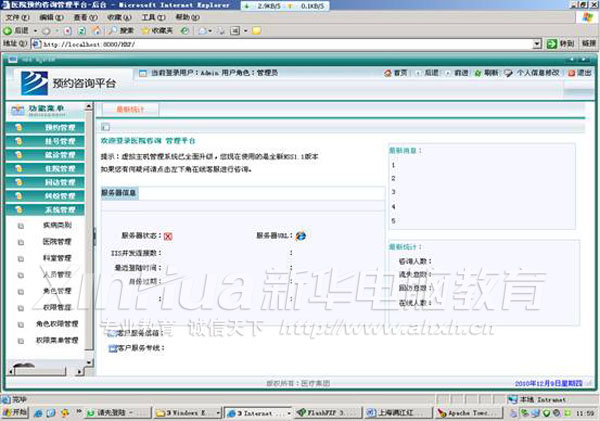The image size is (600, 421).
Task: Click the localhost address bar field
Action: point(280,44)
